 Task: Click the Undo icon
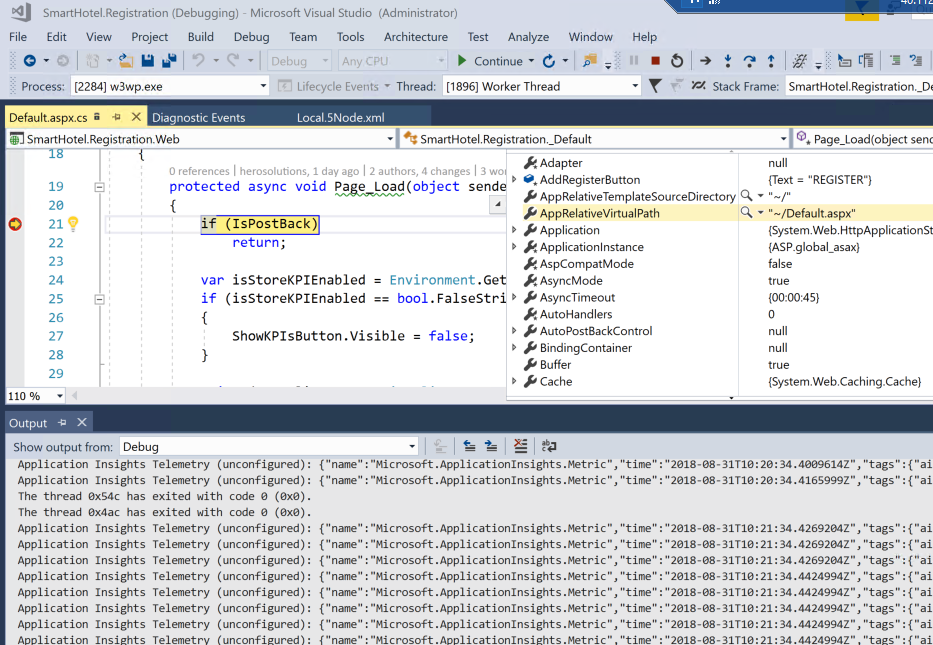[x=198, y=61]
